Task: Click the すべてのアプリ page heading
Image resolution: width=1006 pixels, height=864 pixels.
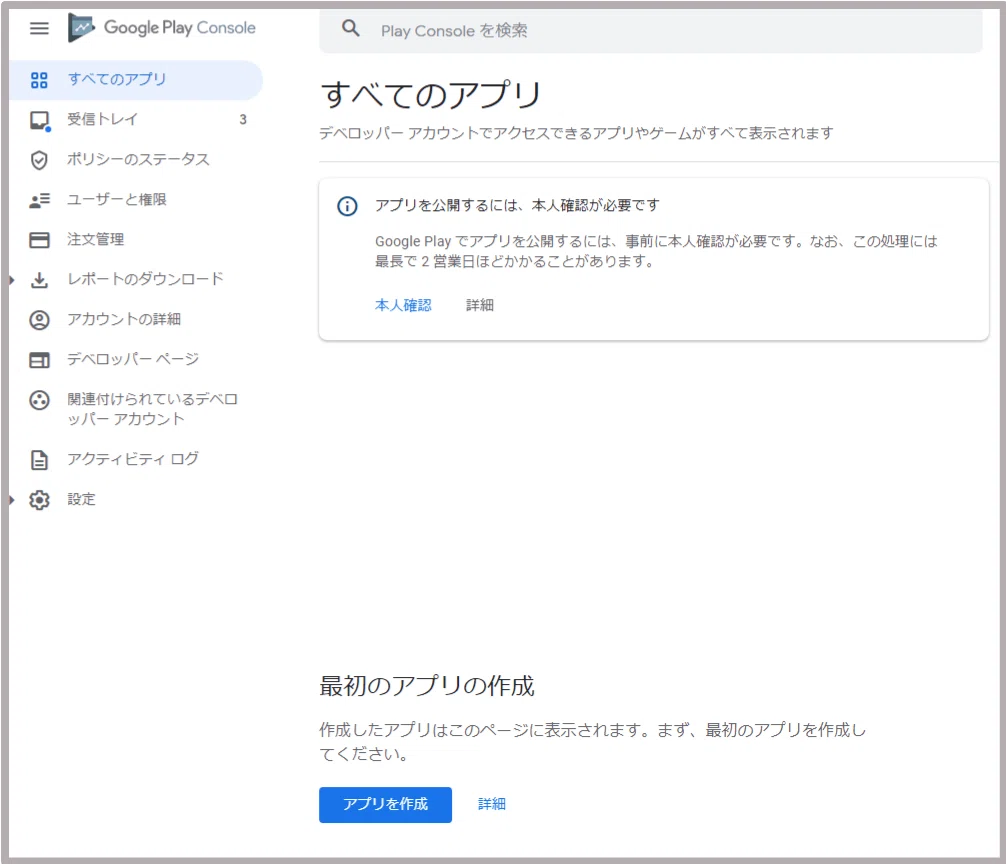Action: tap(431, 95)
